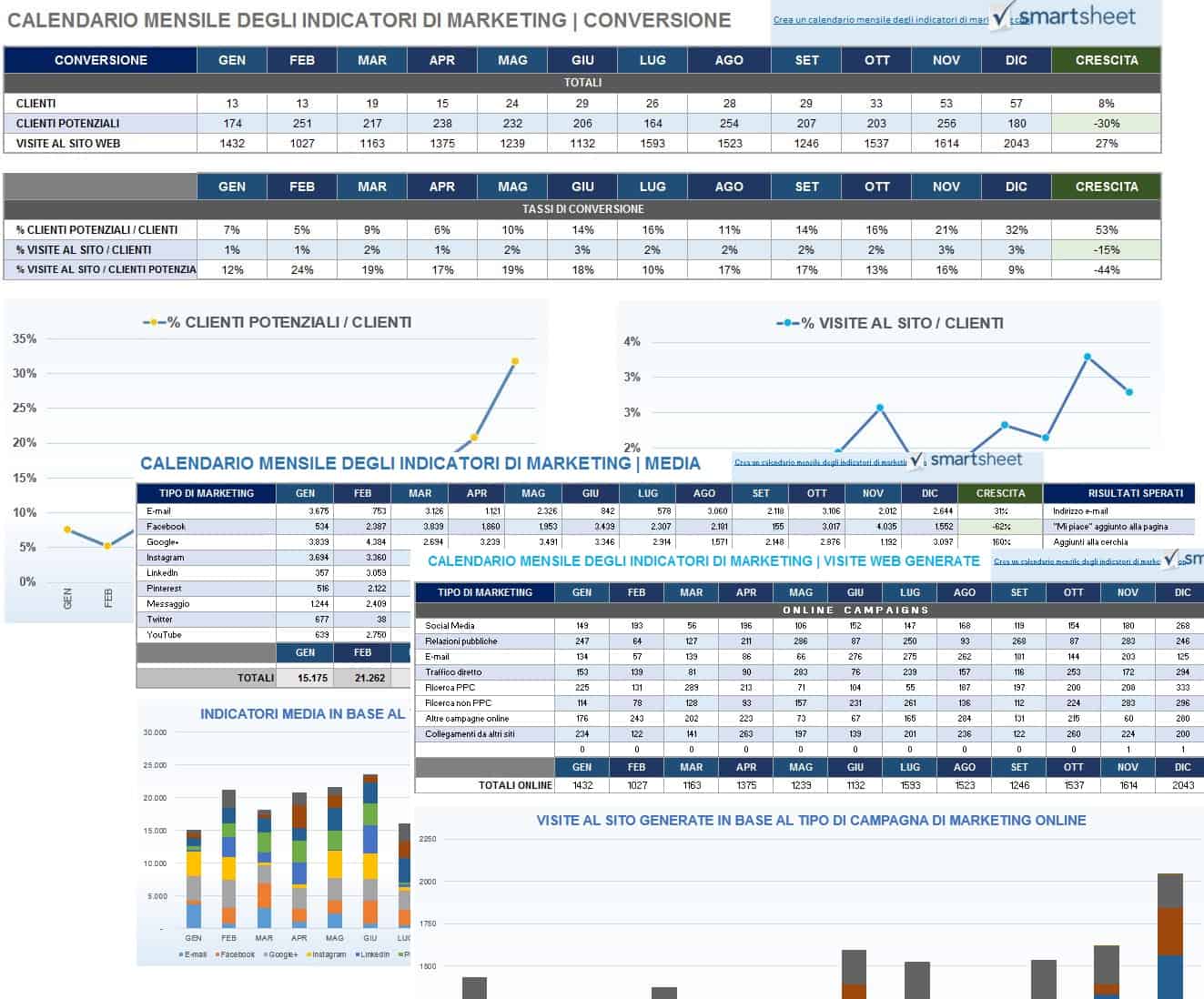Select the 'VISITE AL SITO GENERATE IN BASE AL TIPO' chart title
The width and height of the screenshot is (1204, 999).
click(811, 821)
